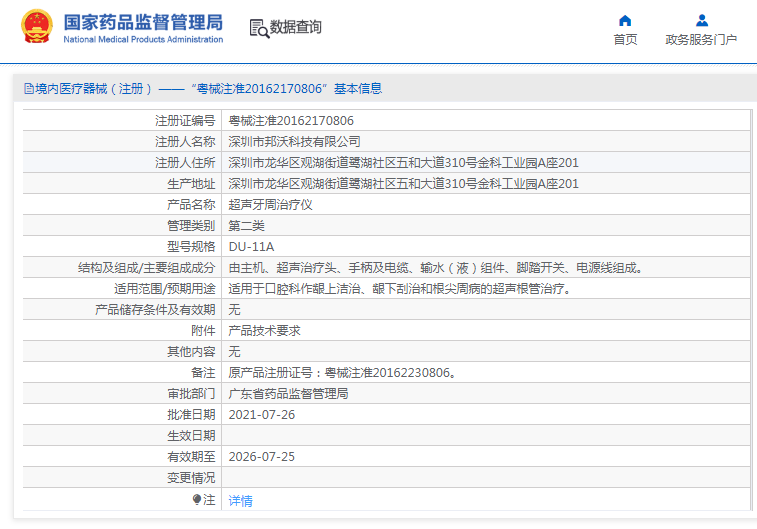Viewport: 757px width, 529px height.
Task: Open 政务服务门户 portal link
Action: click(x=701, y=40)
